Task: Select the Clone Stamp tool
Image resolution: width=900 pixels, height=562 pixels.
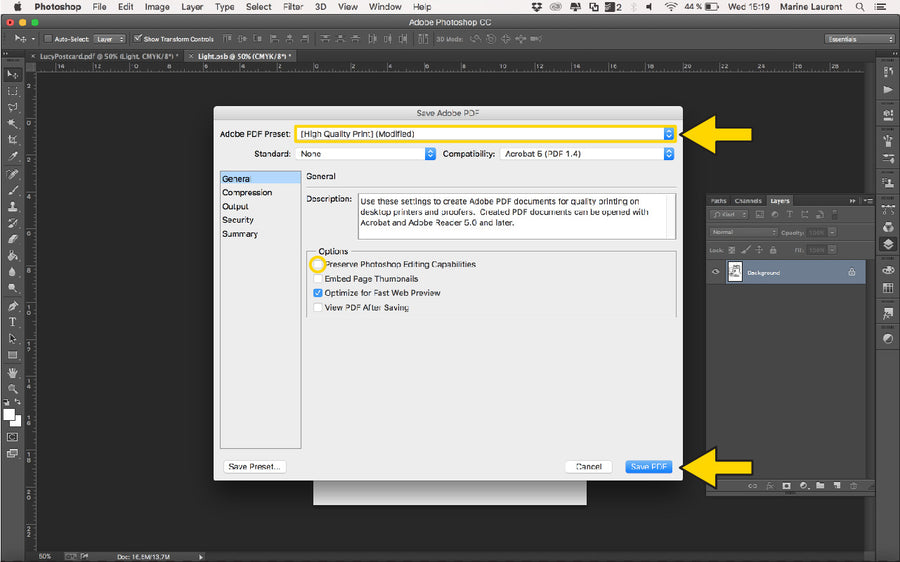Action: click(x=12, y=207)
